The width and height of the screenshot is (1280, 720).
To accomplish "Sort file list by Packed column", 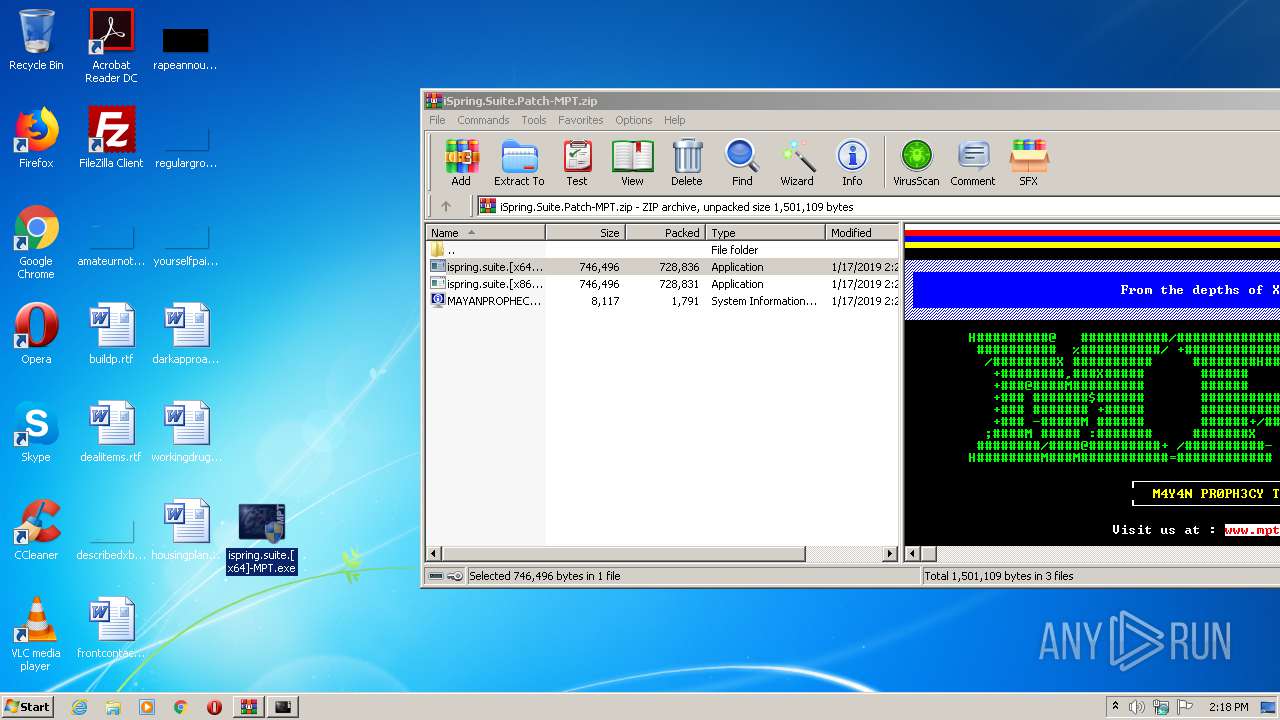I will pyautogui.click(x=665, y=232).
